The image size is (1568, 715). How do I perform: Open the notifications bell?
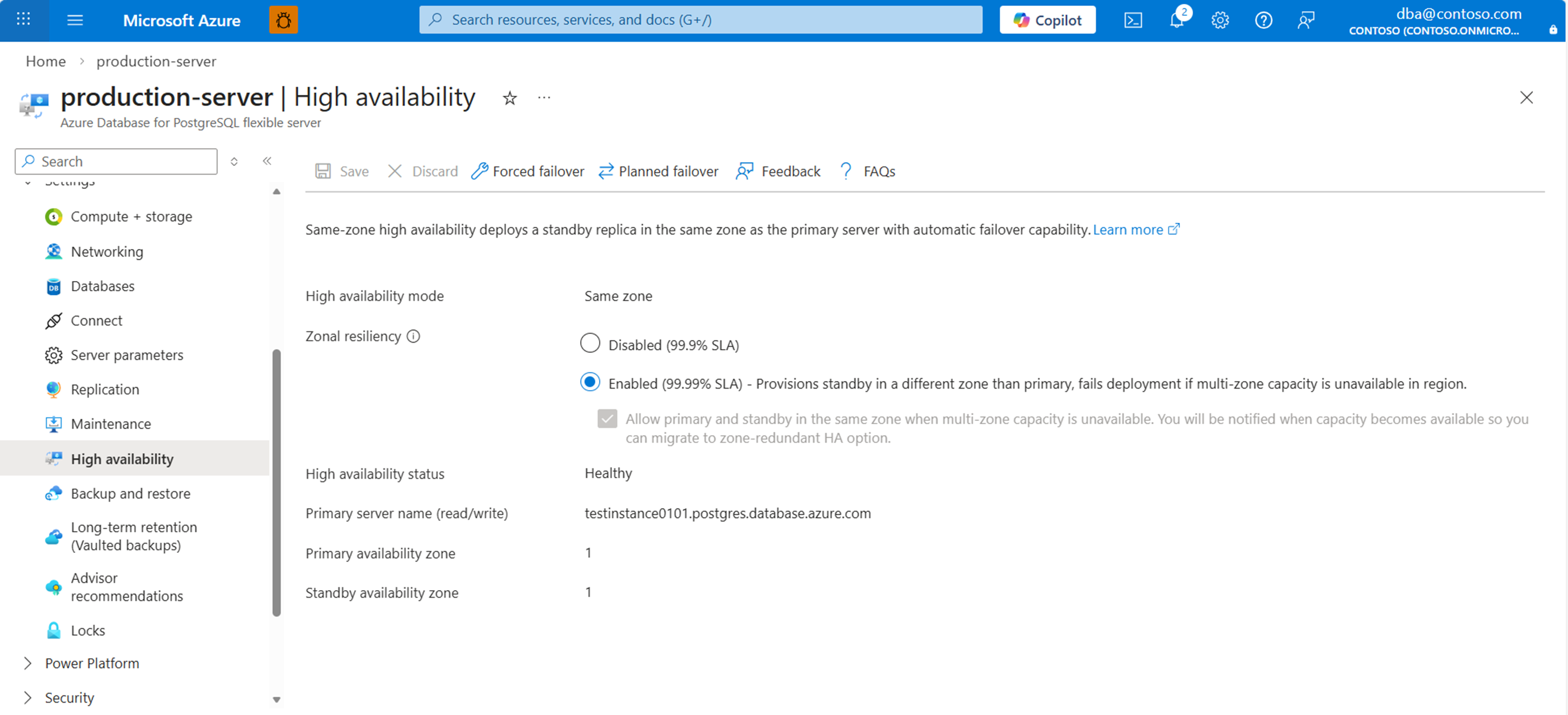pyautogui.click(x=1177, y=20)
